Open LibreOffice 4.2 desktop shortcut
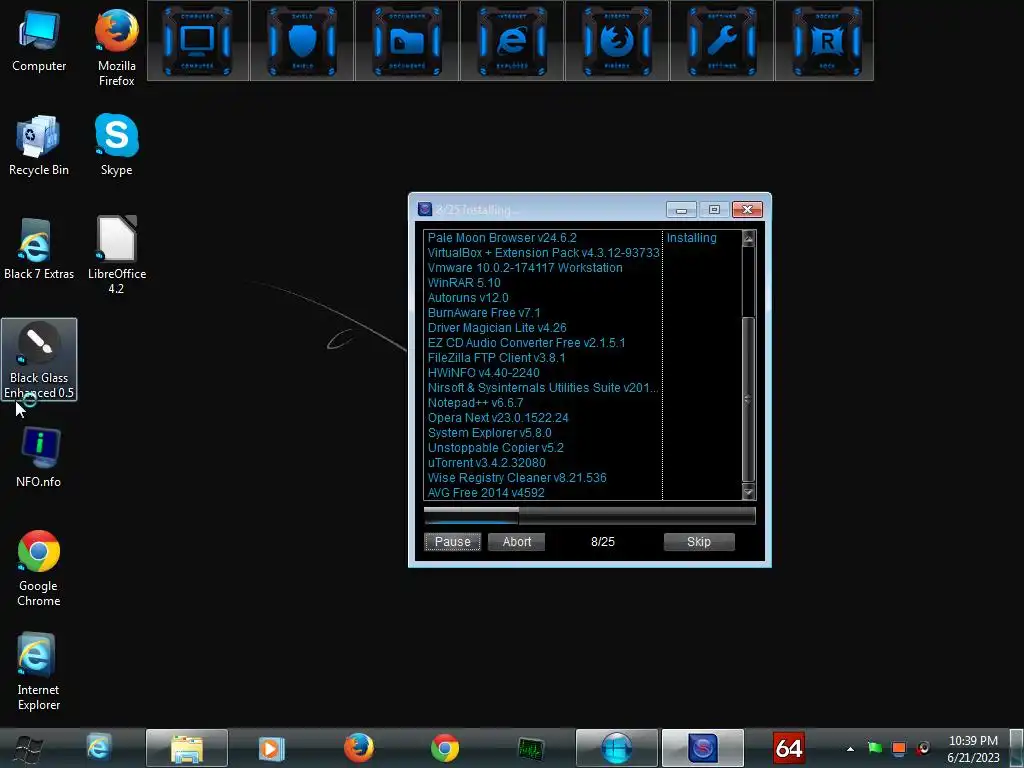 pos(116,255)
